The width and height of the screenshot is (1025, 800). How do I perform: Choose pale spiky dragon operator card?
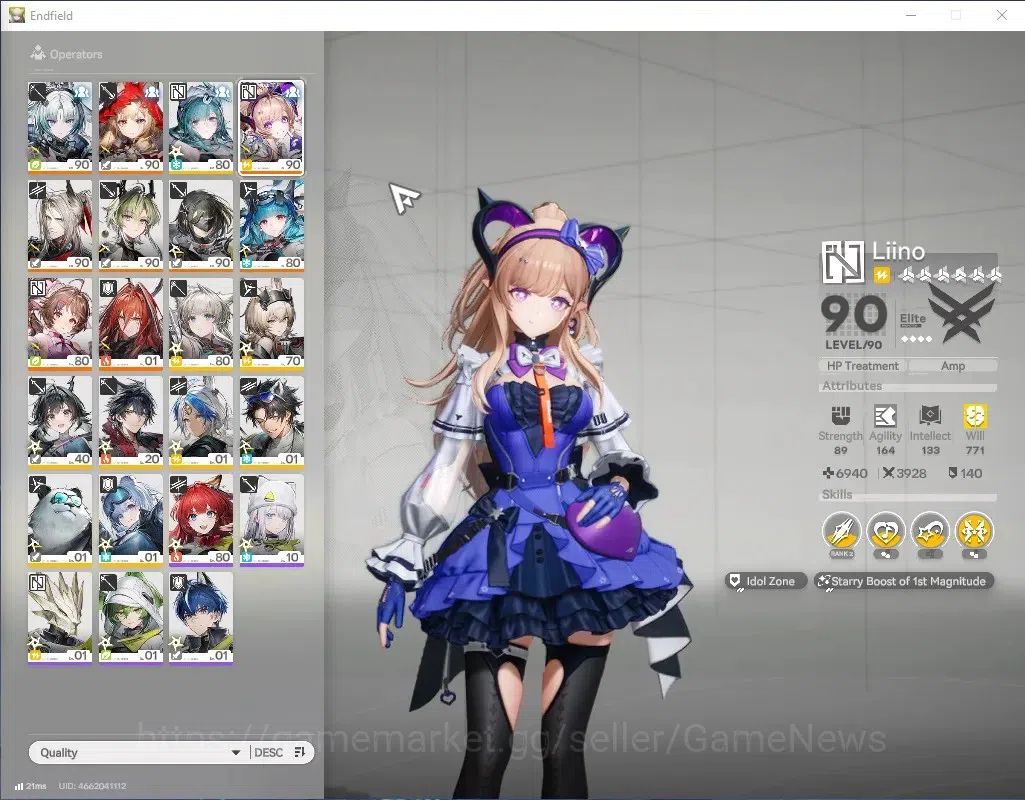click(x=60, y=618)
